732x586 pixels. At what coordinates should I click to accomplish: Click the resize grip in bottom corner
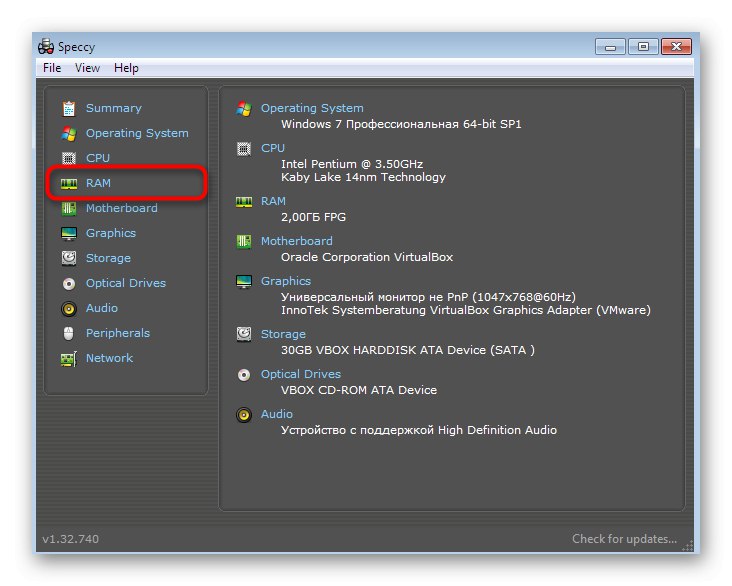(688, 546)
